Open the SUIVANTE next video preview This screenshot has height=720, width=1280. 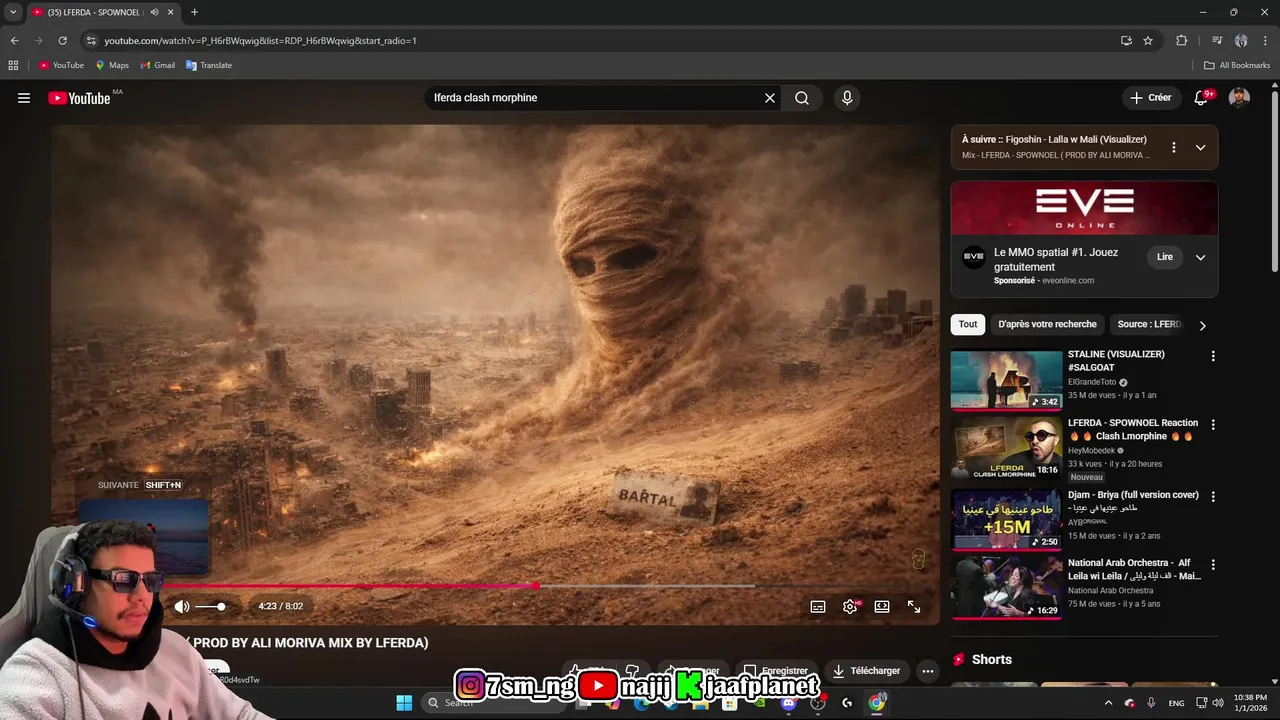(x=144, y=535)
